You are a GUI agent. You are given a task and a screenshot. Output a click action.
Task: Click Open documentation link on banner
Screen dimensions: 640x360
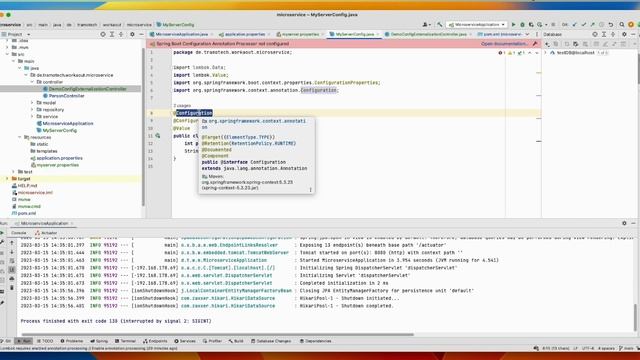point(505,44)
